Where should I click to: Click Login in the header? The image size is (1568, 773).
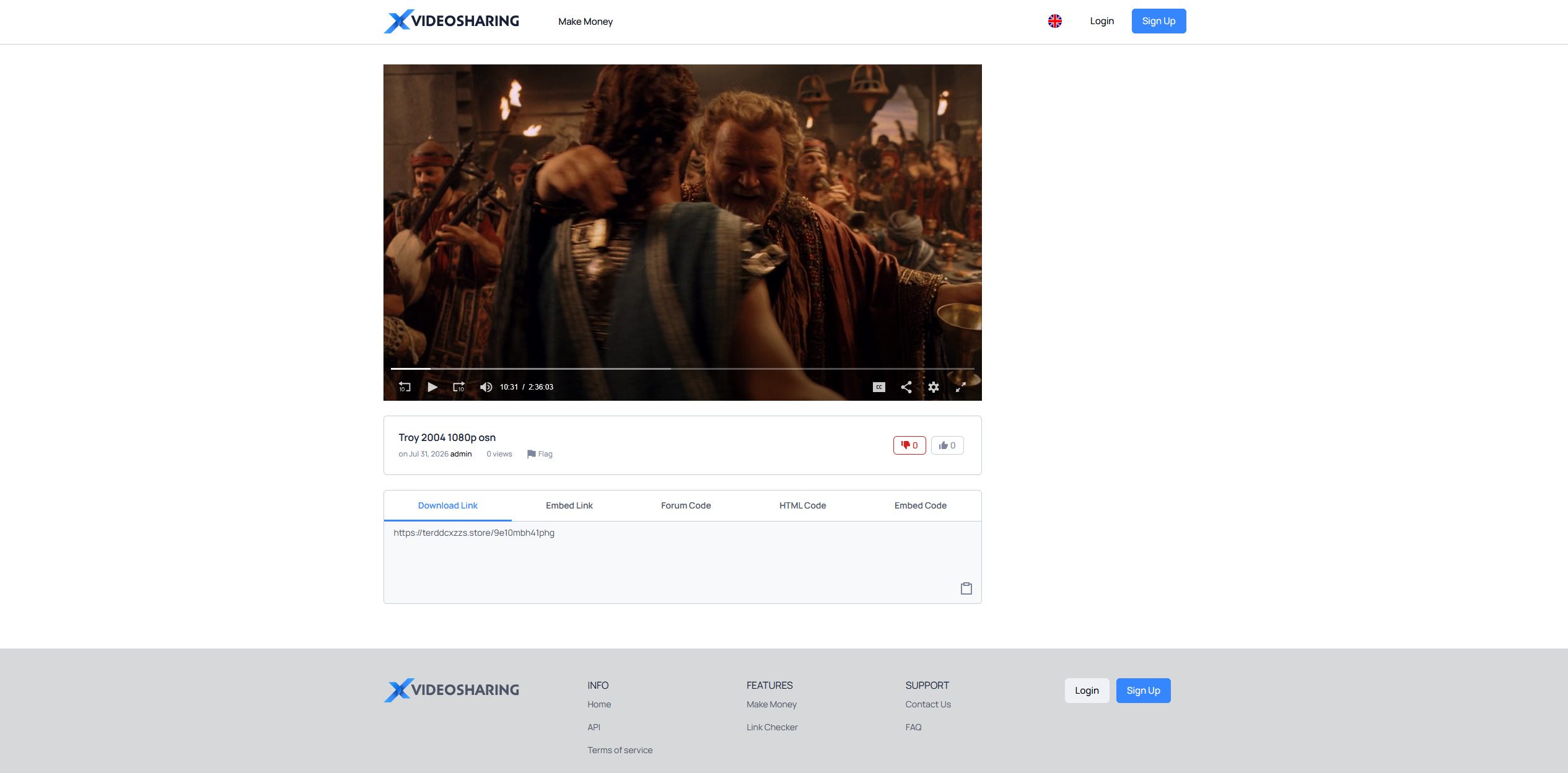(1102, 21)
